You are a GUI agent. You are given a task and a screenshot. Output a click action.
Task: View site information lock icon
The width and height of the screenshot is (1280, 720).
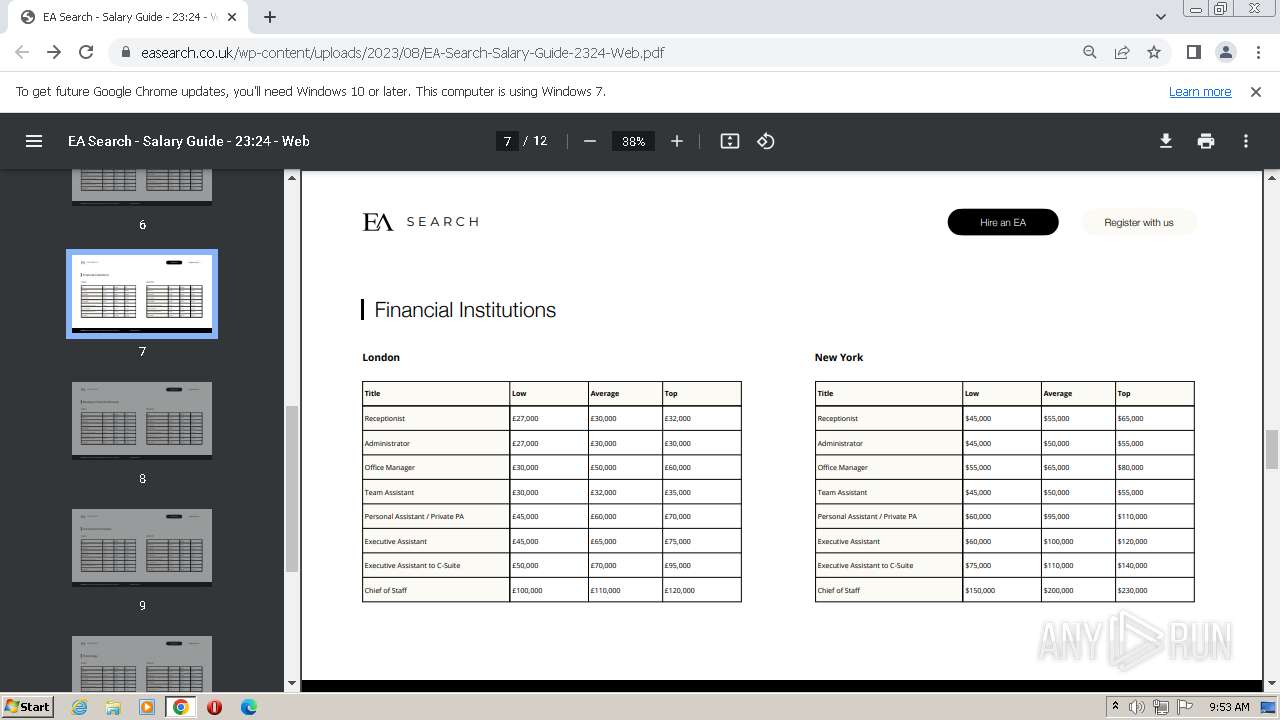point(126,52)
